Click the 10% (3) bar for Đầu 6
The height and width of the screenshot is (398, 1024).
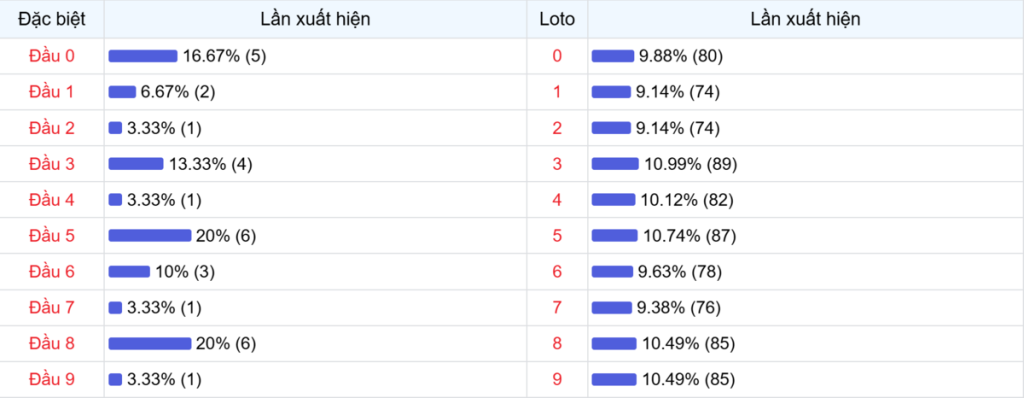pos(129,272)
